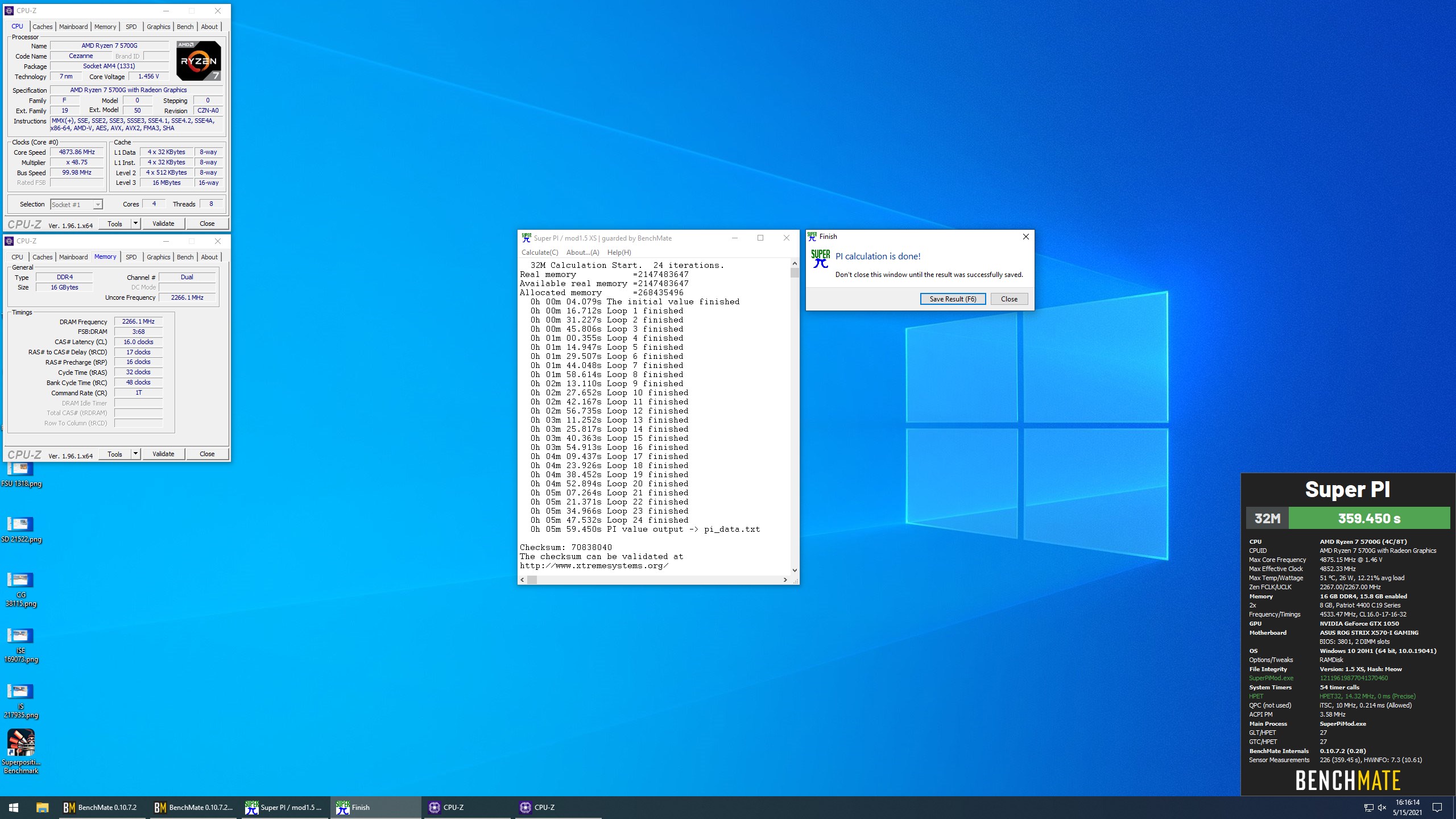The width and height of the screenshot is (1456, 819).
Task: Open the FSU 1318.png desktop file
Action: click(21, 475)
